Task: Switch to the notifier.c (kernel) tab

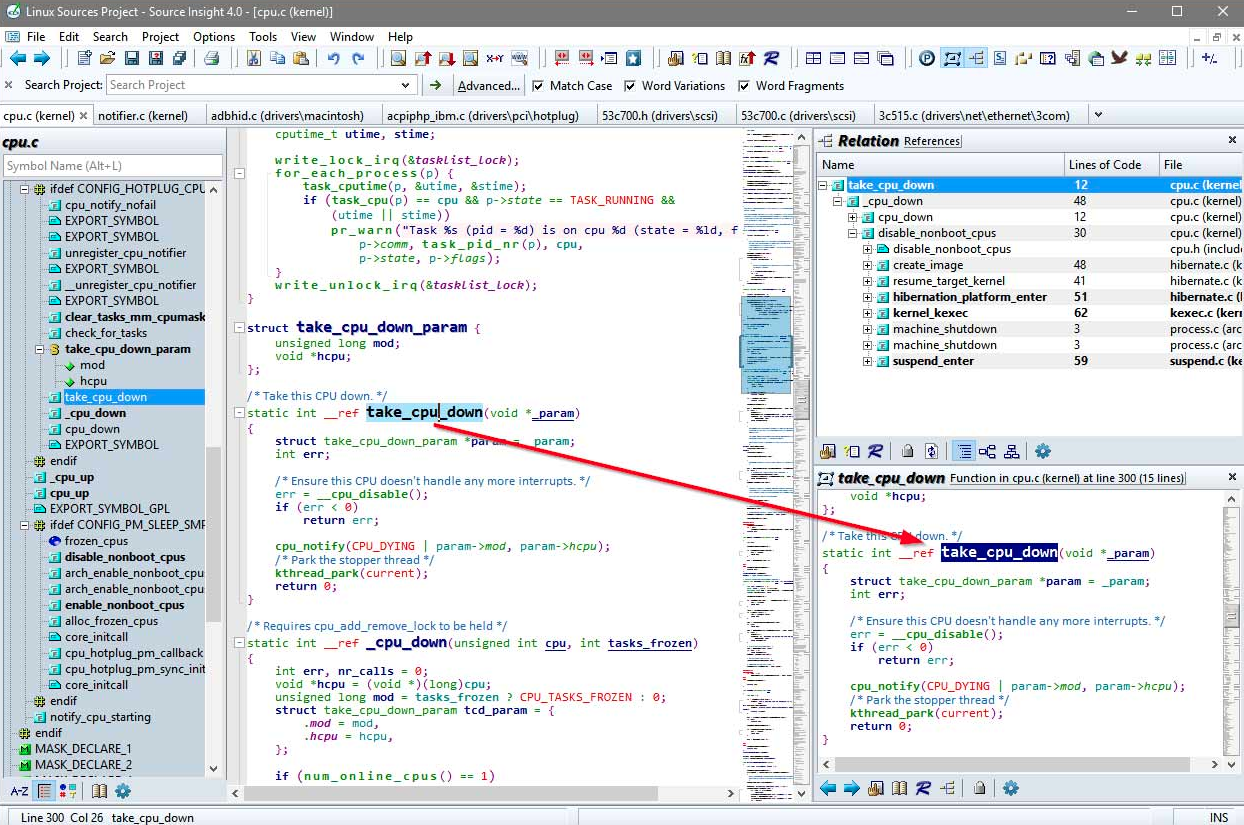Action: click(x=143, y=115)
